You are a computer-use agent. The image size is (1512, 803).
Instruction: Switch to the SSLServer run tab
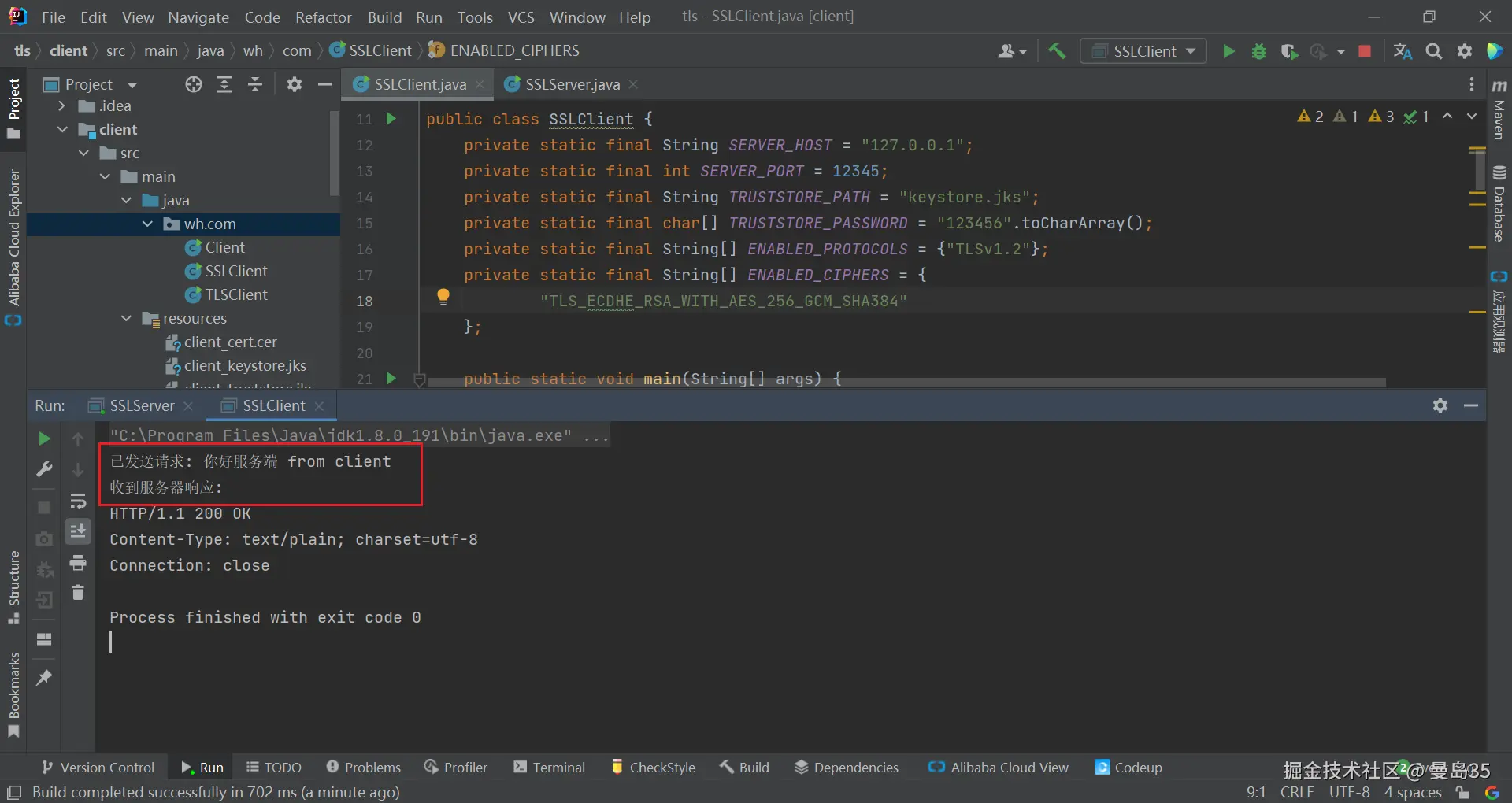[142, 405]
